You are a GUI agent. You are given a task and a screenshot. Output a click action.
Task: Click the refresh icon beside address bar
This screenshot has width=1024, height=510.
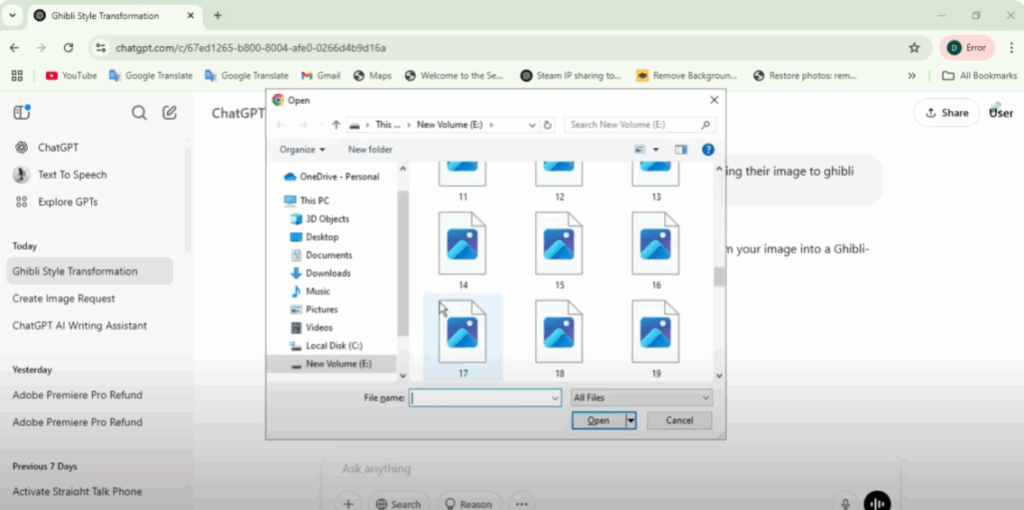coord(547,125)
